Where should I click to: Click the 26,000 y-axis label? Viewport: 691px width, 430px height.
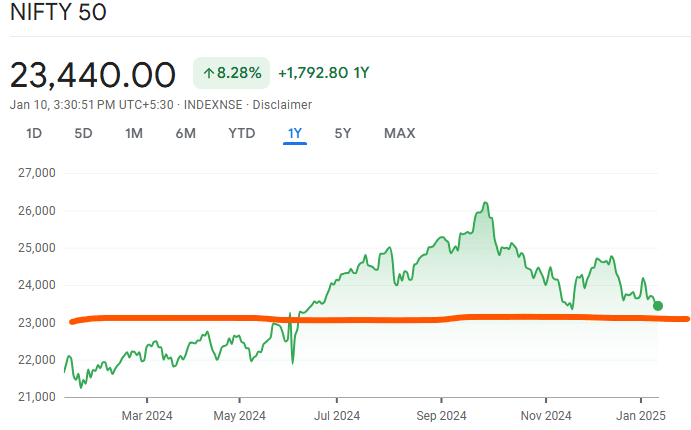[x=37, y=211]
